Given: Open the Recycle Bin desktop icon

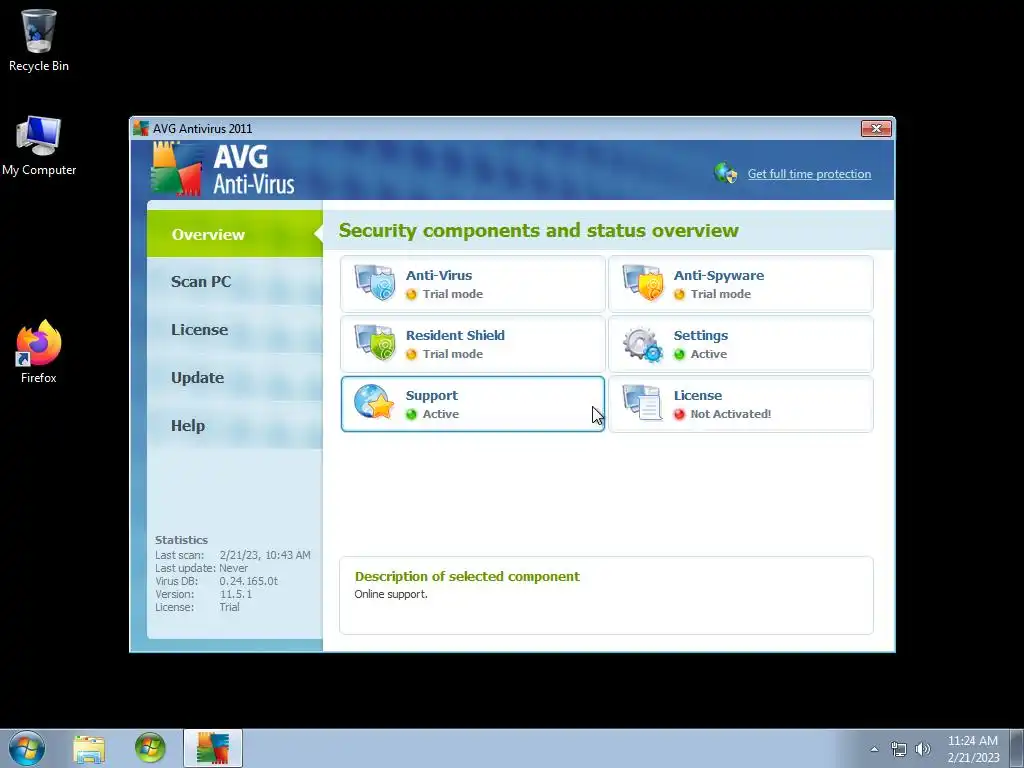Looking at the screenshot, I should point(39,40).
